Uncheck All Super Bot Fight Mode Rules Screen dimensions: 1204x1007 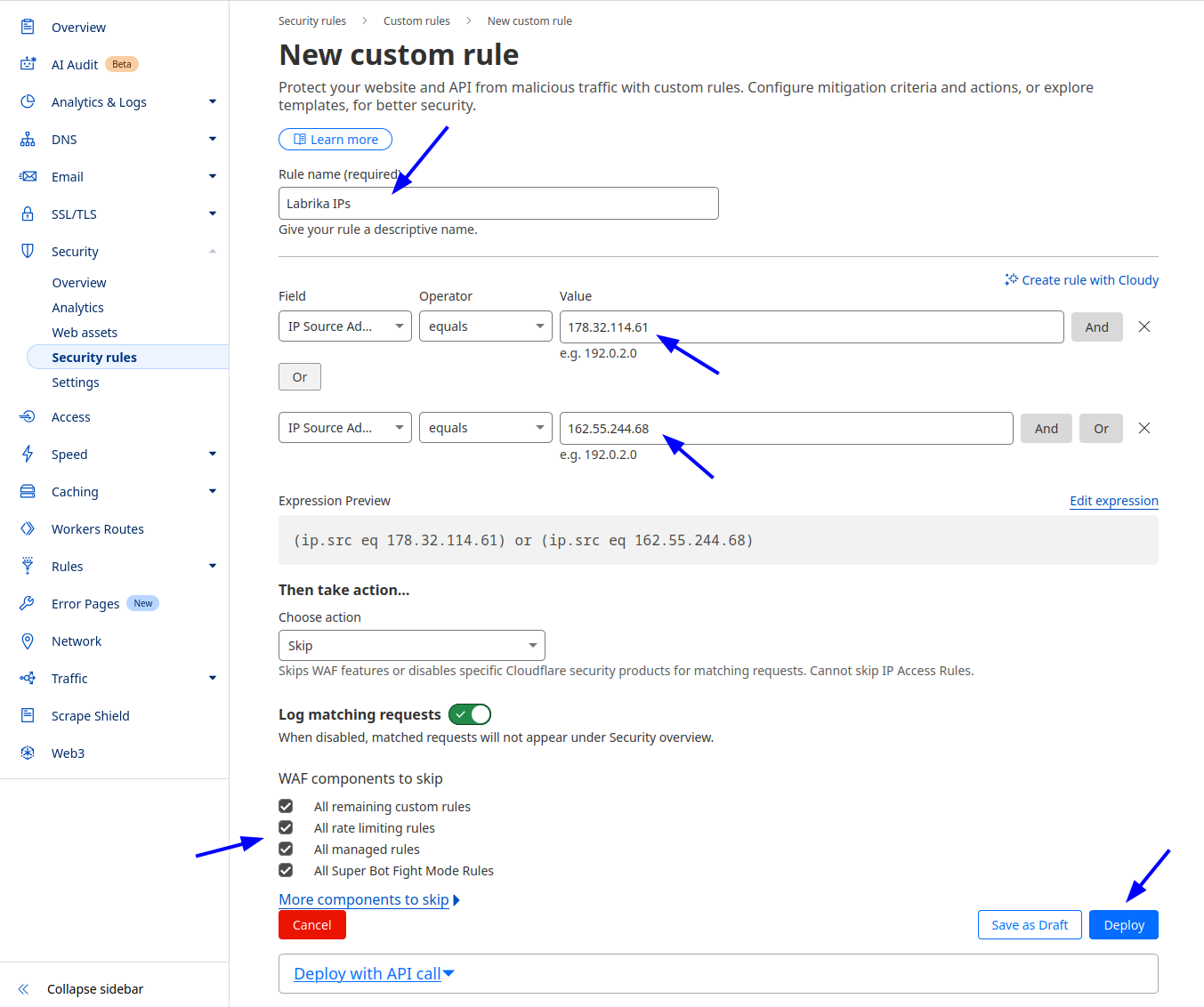286,870
